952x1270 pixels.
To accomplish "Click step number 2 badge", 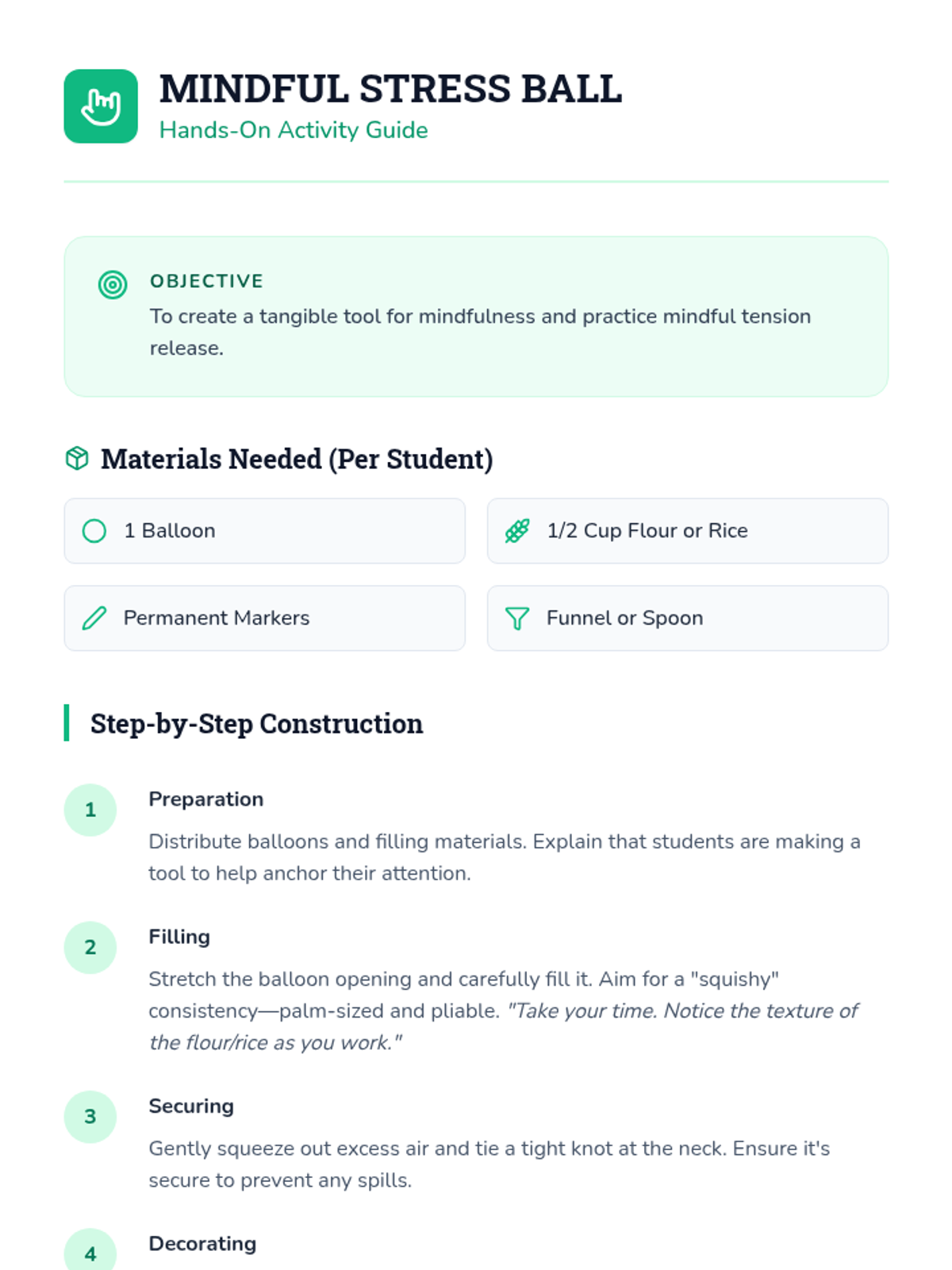I will pos(90,947).
